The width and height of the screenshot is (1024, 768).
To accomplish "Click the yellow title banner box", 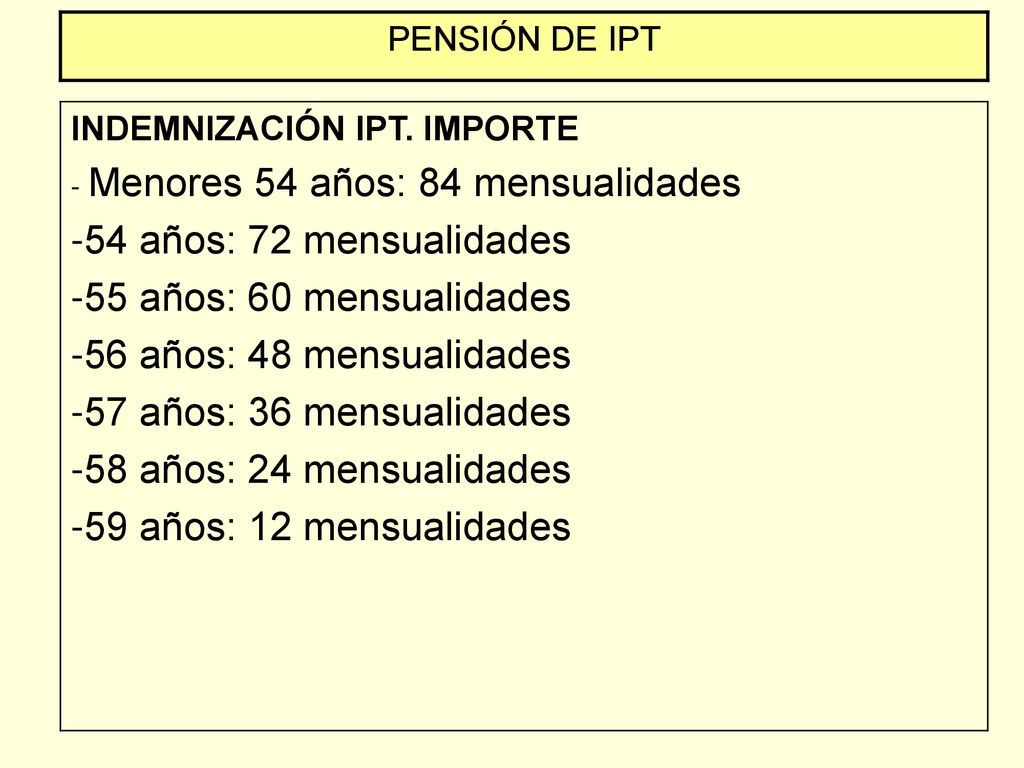I will 524,46.
